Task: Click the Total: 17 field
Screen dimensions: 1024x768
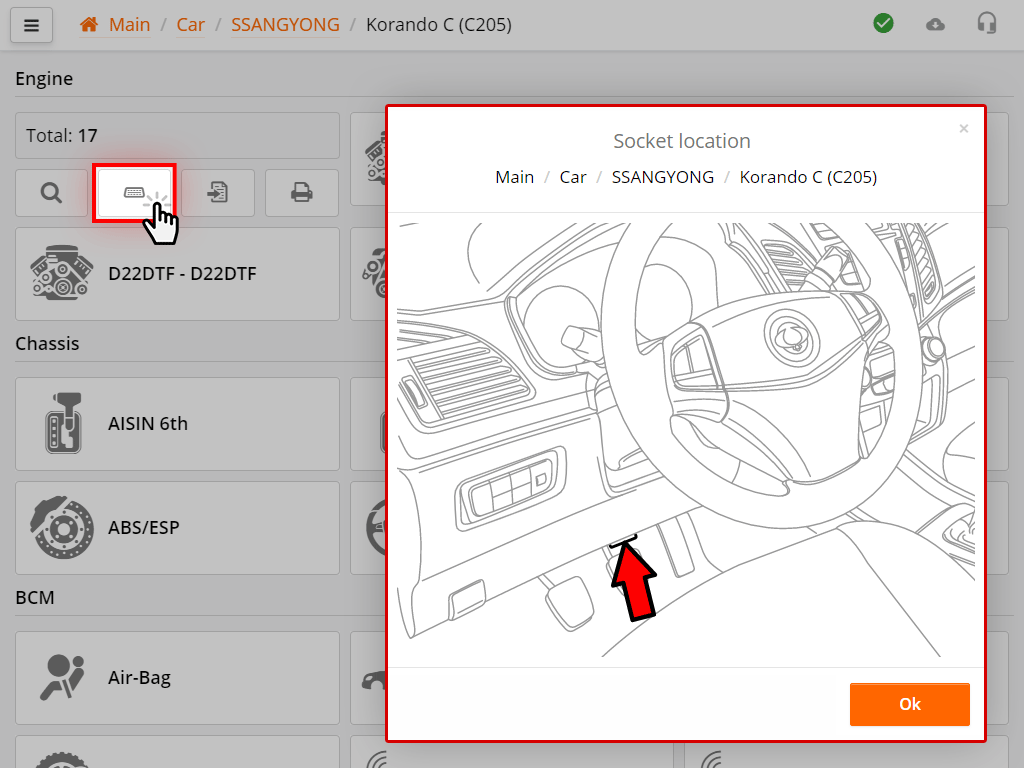Action: click(x=177, y=136)
